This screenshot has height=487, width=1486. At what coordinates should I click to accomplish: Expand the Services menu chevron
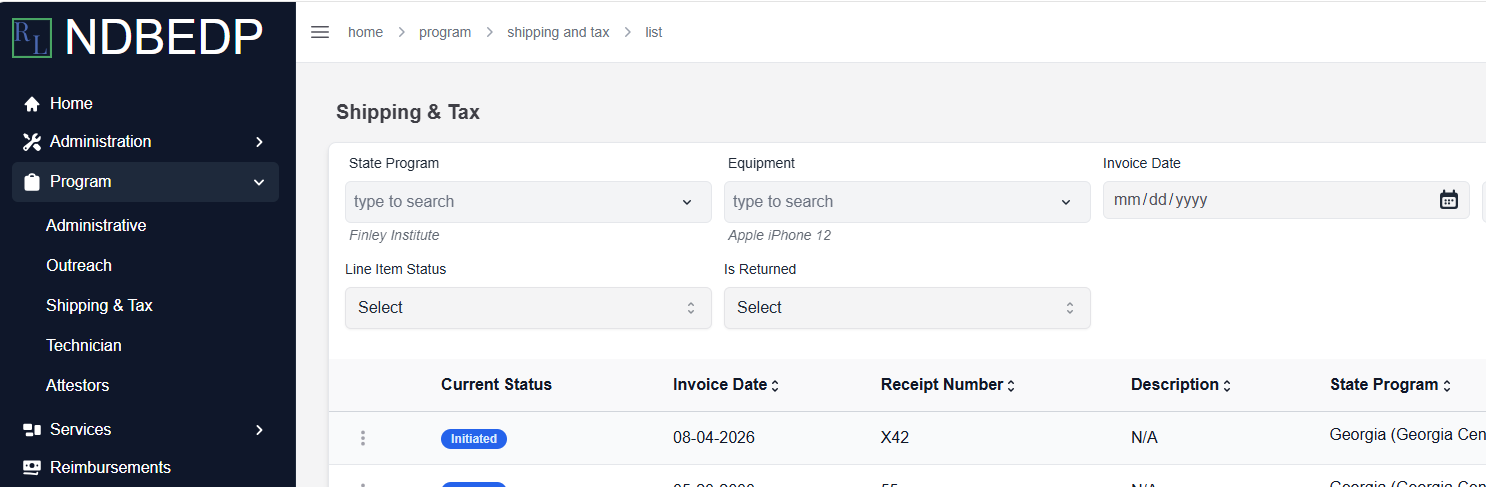(259, 430)
